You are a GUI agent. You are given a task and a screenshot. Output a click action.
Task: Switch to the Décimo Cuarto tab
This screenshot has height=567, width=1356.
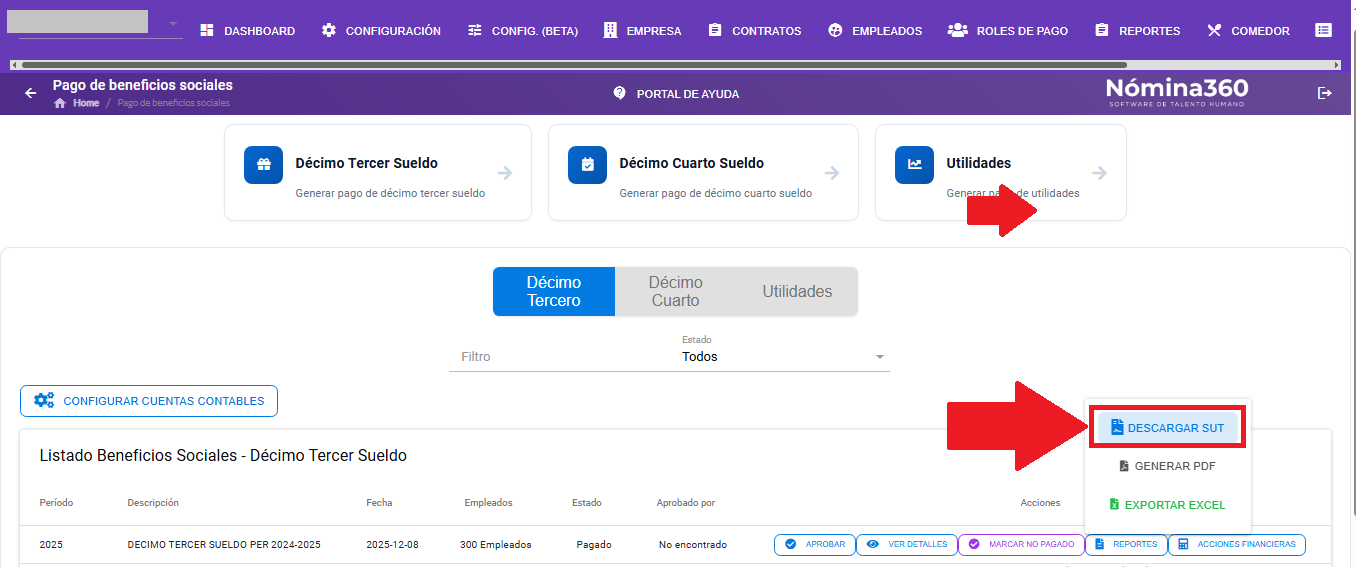point(676,291)
